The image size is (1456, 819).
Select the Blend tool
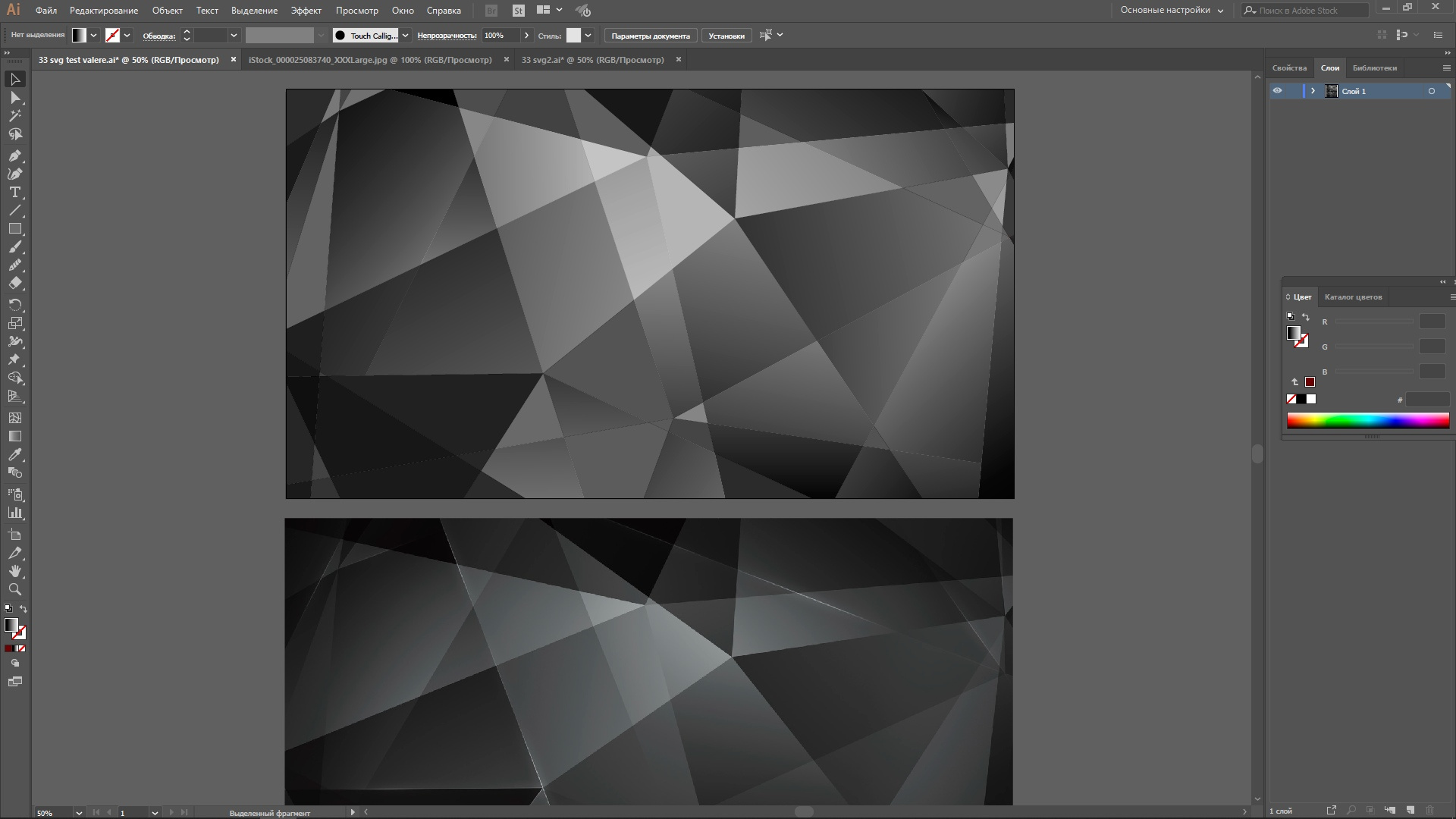(15, 472)
